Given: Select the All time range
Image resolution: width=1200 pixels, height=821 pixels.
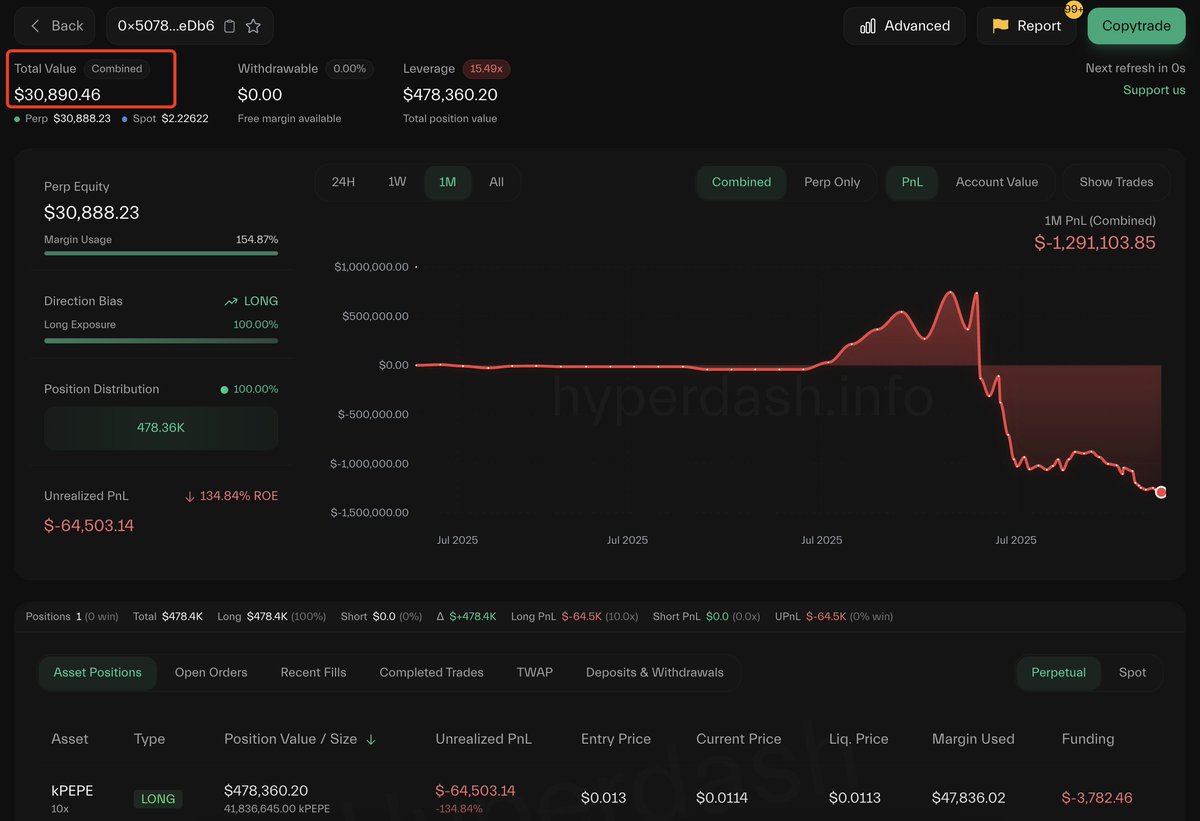Looking at the screenshot, I should pos(496,182).
